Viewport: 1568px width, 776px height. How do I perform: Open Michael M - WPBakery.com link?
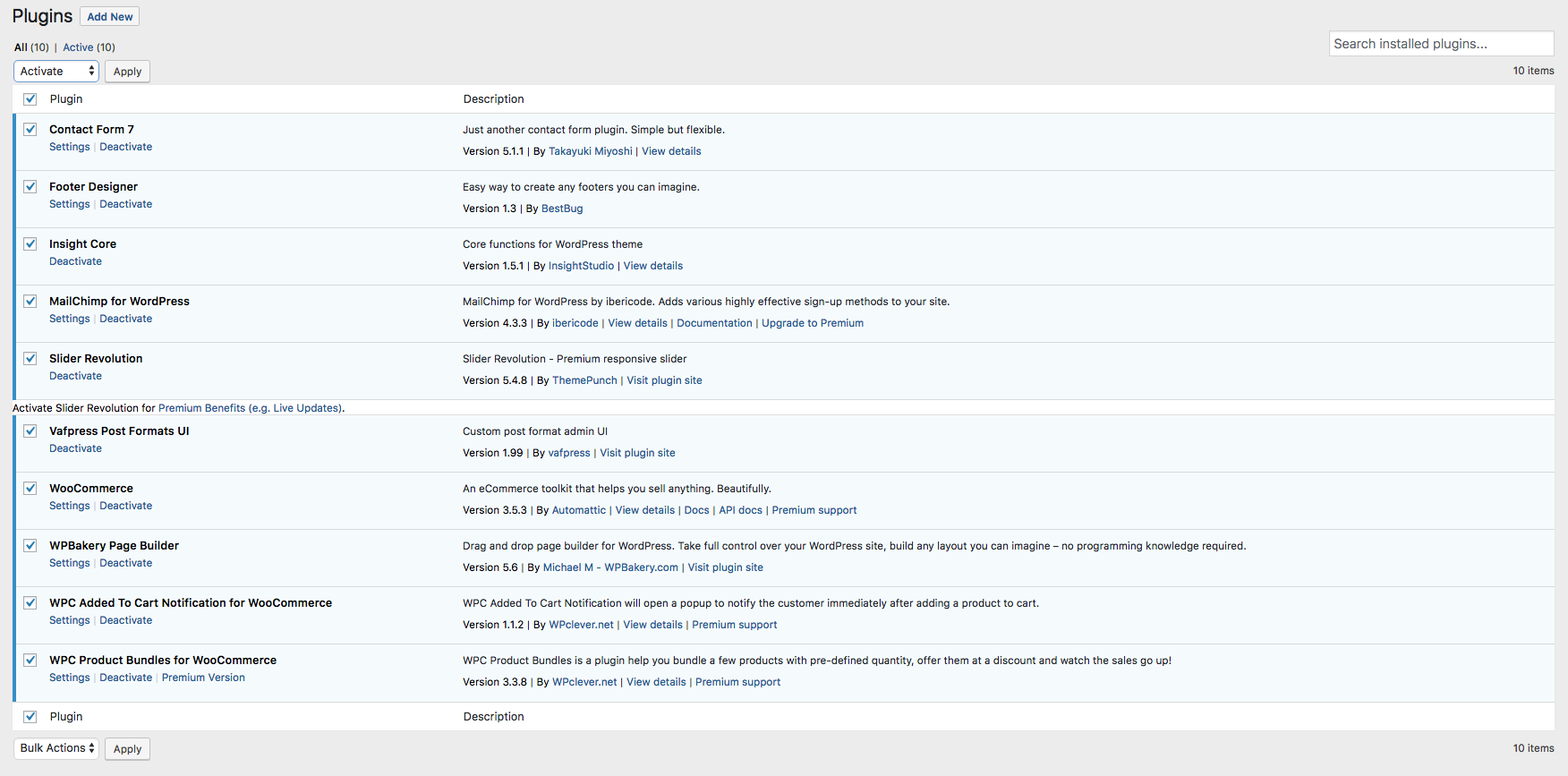pos(610,567)
